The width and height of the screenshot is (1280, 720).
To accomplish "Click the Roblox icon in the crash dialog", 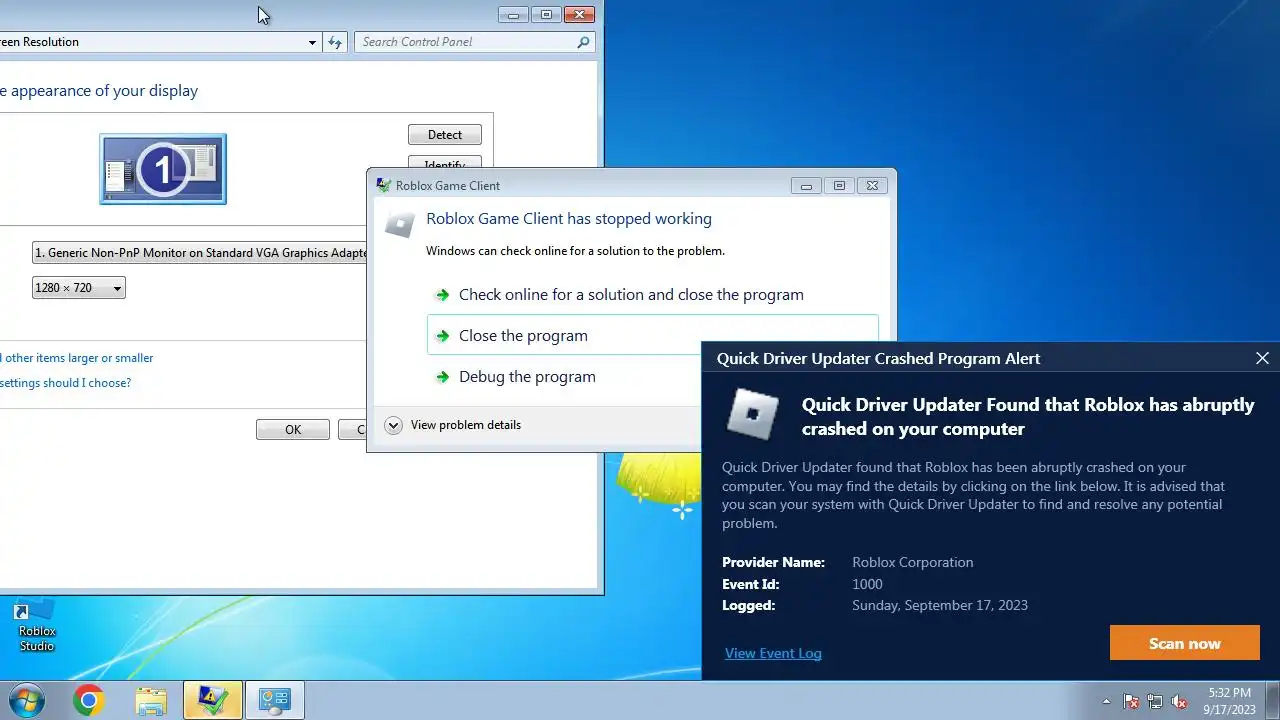I will 400,224.
